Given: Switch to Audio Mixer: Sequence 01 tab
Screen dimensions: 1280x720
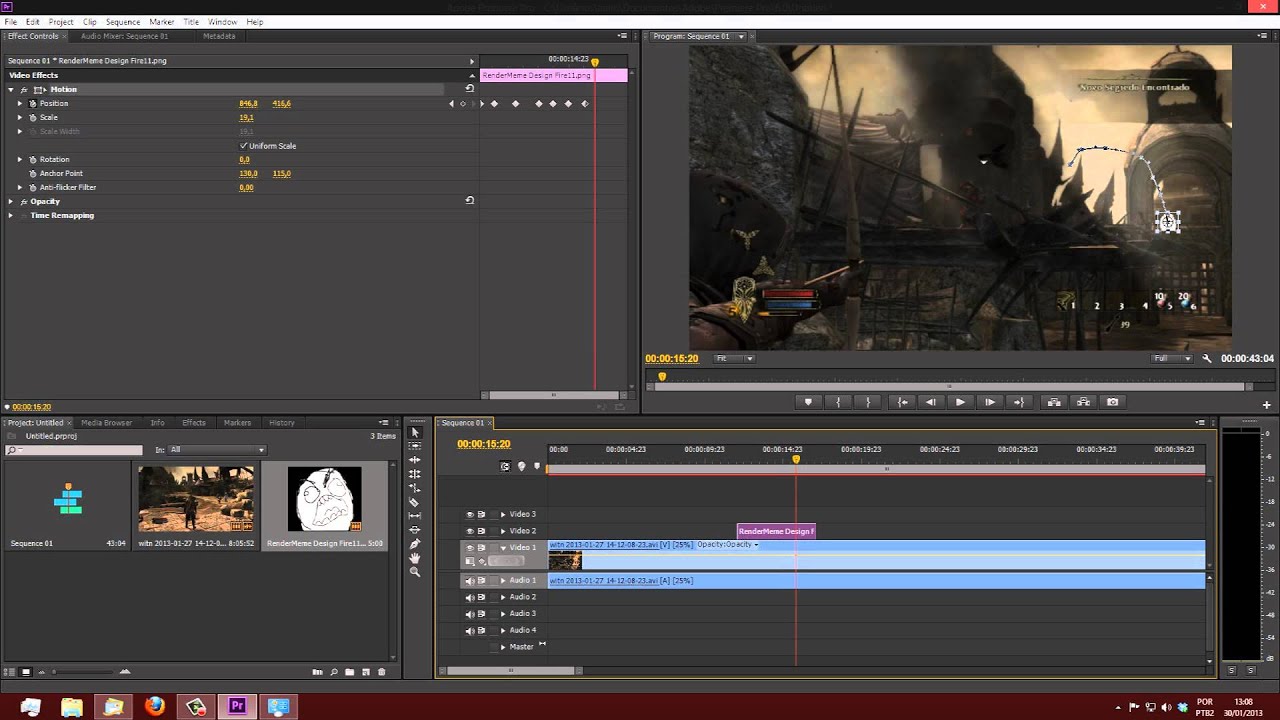Looking at the screenshot, I should point(124,36).
